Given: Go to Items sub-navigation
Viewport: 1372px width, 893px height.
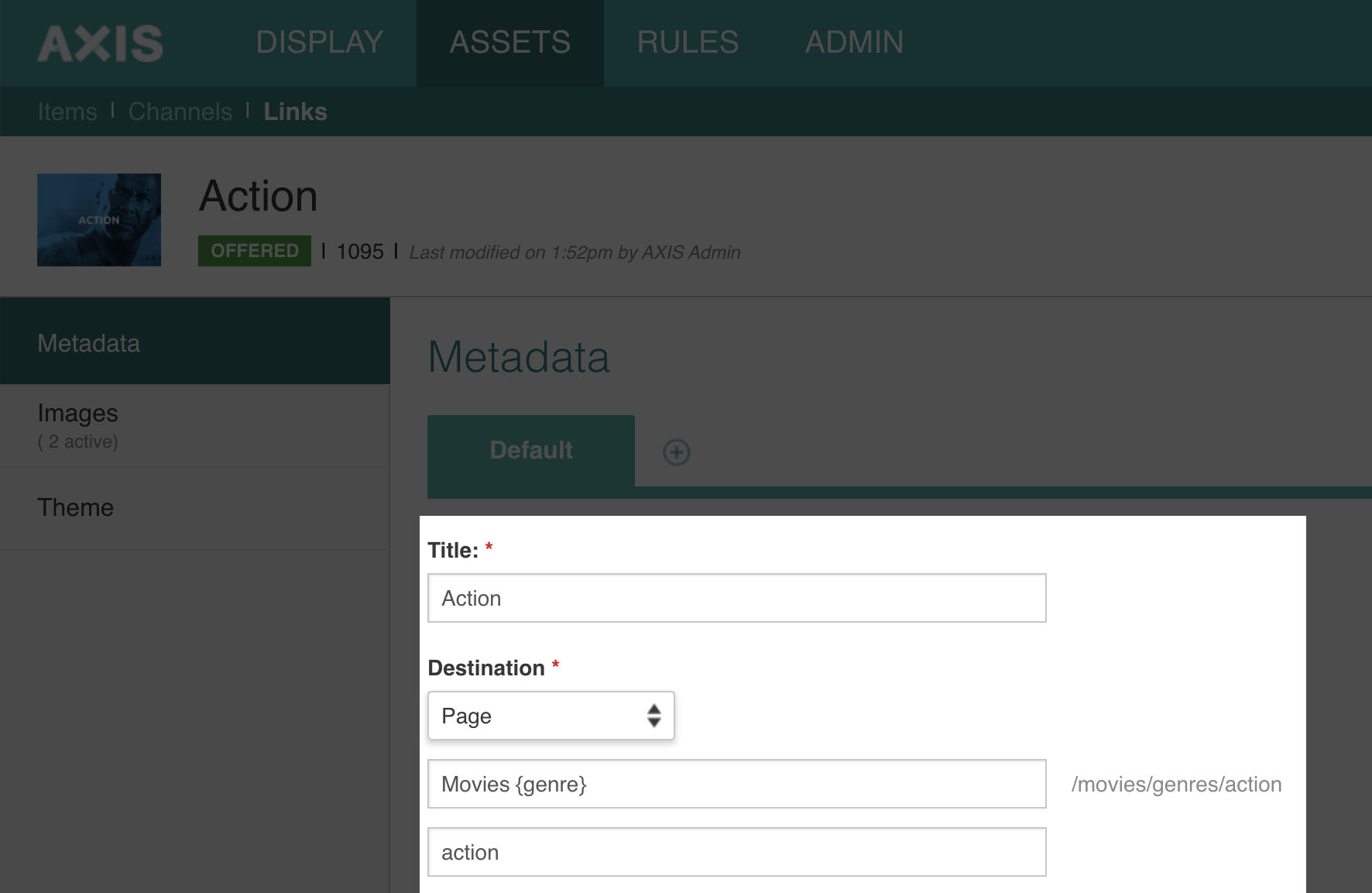Looking at the screenshot, I should (67, 112).
